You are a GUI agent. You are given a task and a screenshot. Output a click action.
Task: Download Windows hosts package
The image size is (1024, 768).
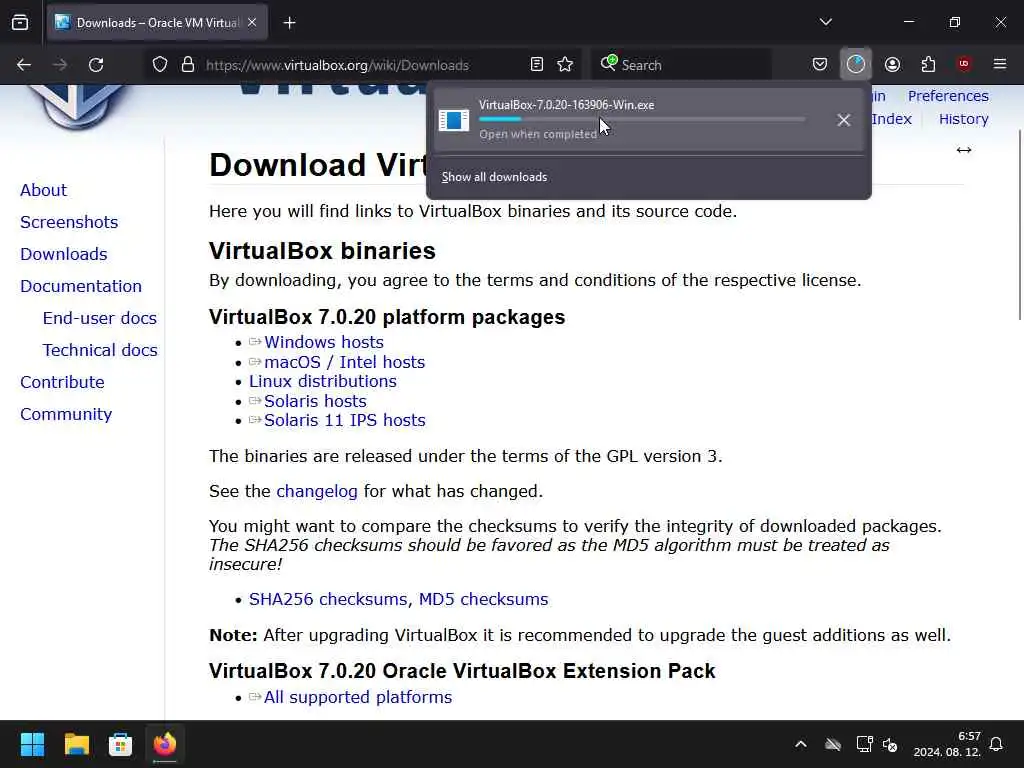point(324,342)
